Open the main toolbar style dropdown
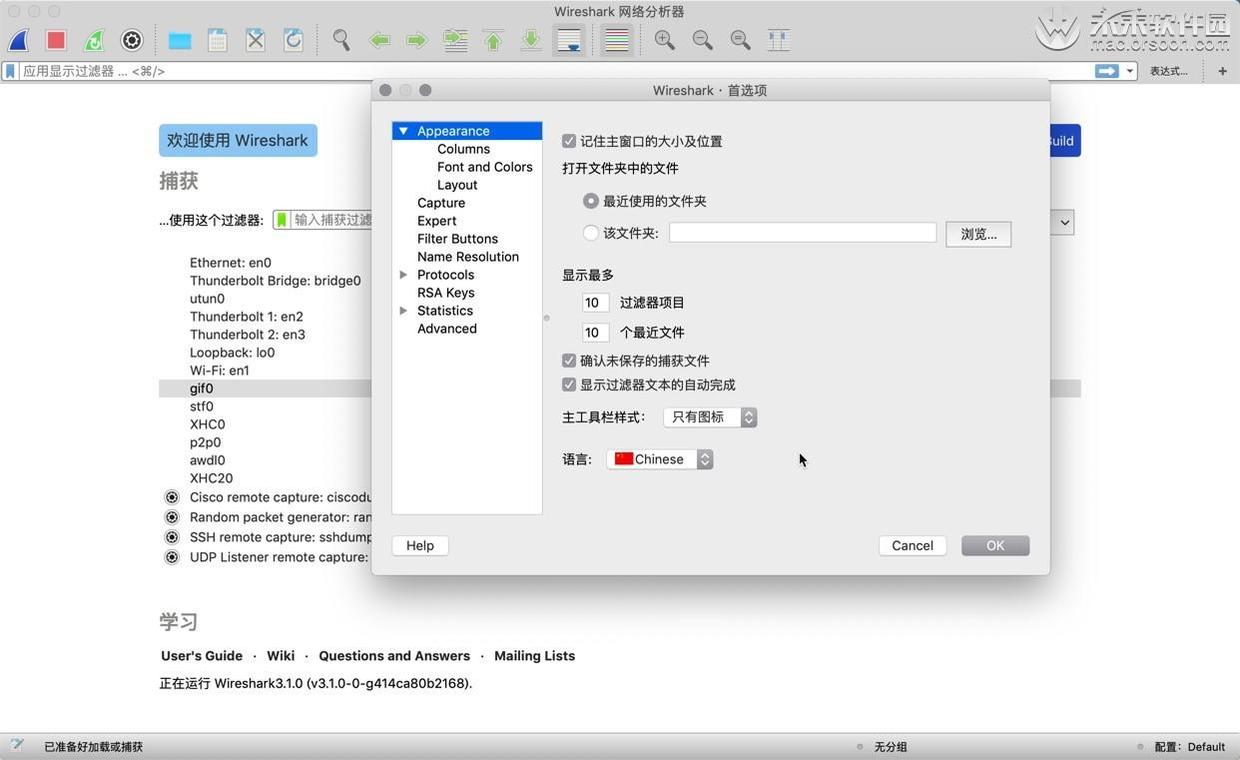 710,417
